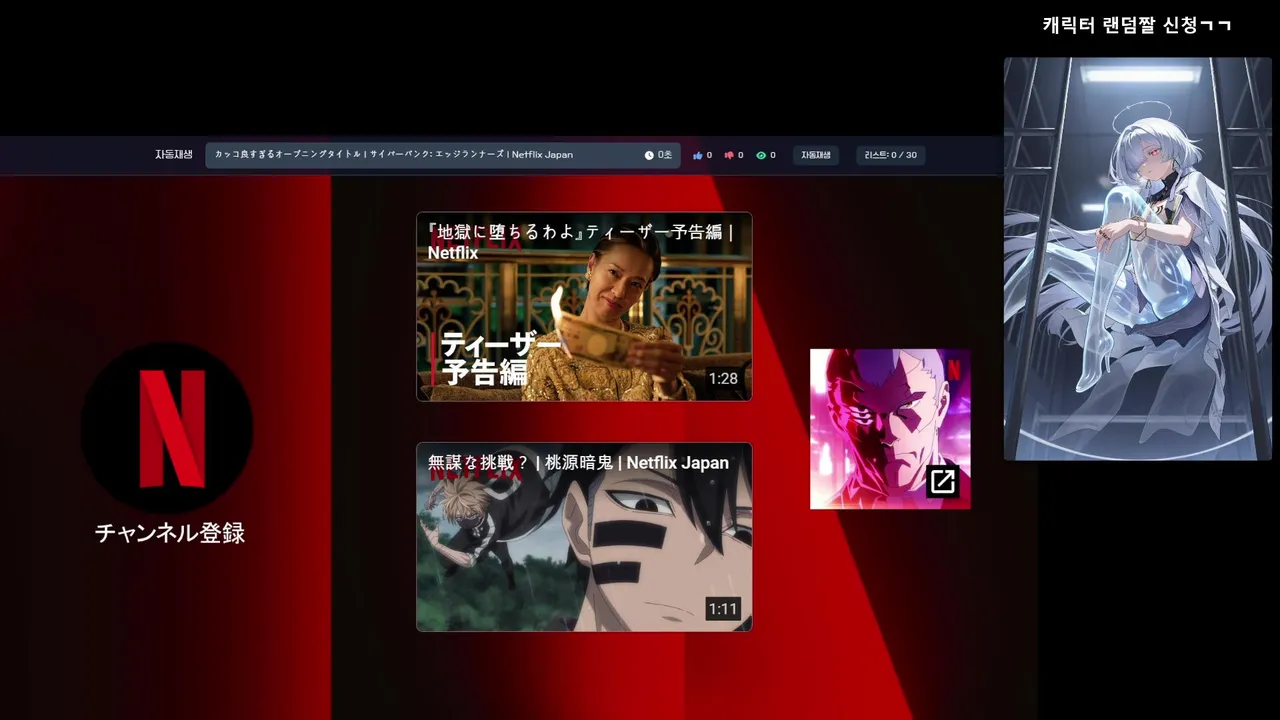
Task: Click the thumbs-up like icon
Action: click(698, 155)
